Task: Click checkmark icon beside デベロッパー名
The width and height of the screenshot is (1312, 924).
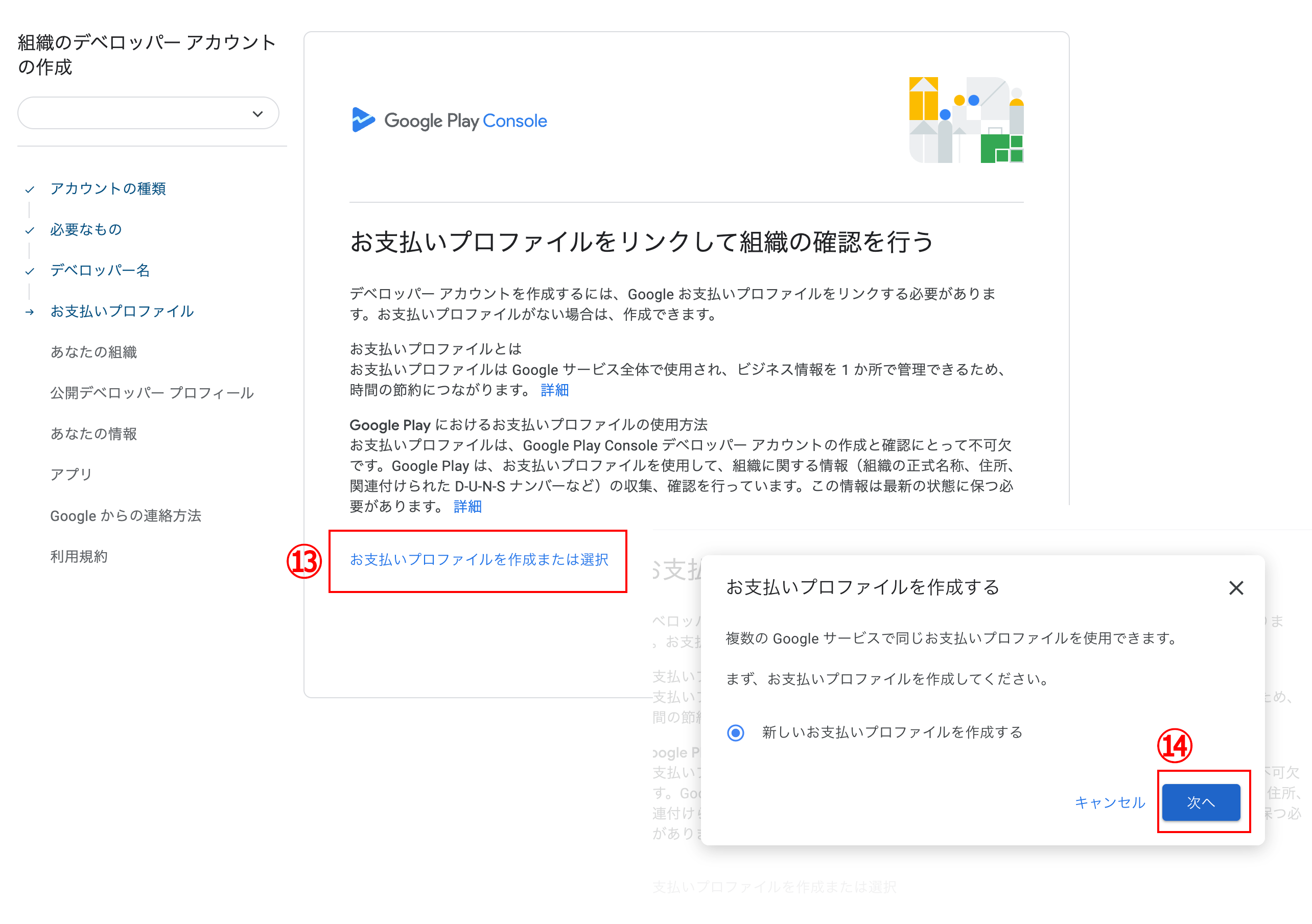Action: click(30, 271)
